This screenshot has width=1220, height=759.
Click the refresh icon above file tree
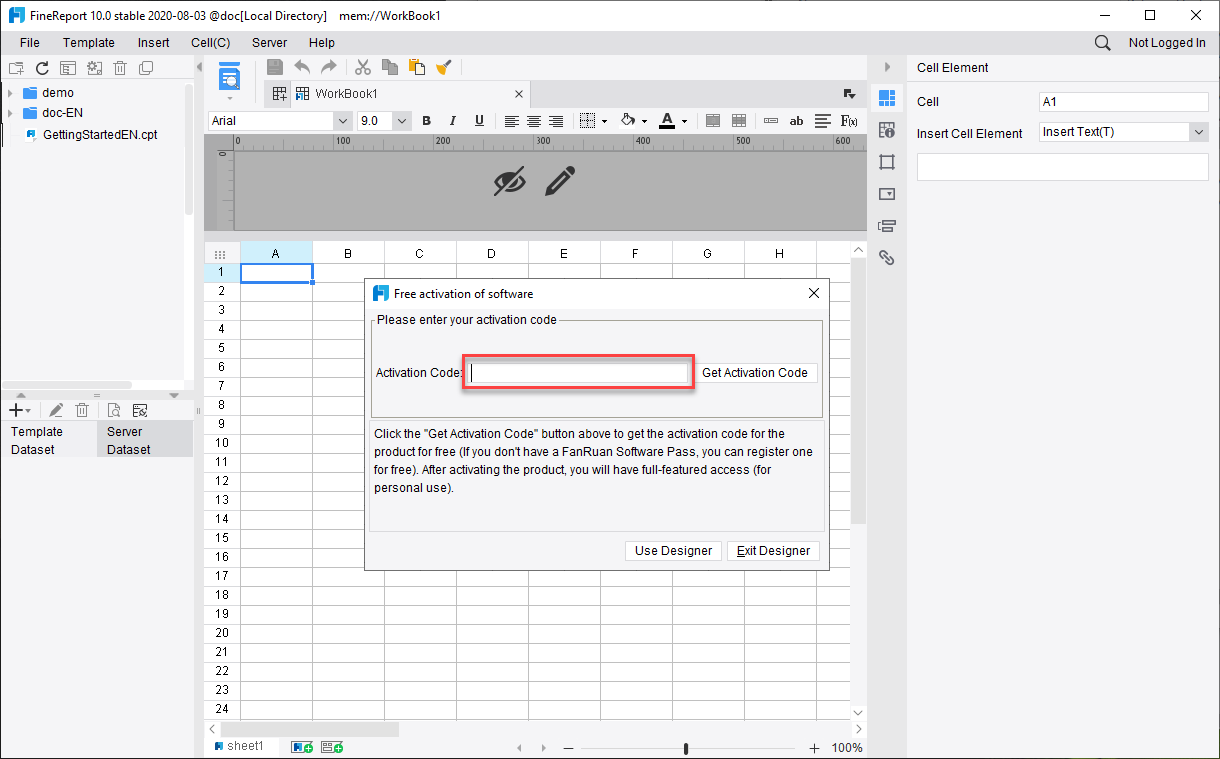[42, 68]
